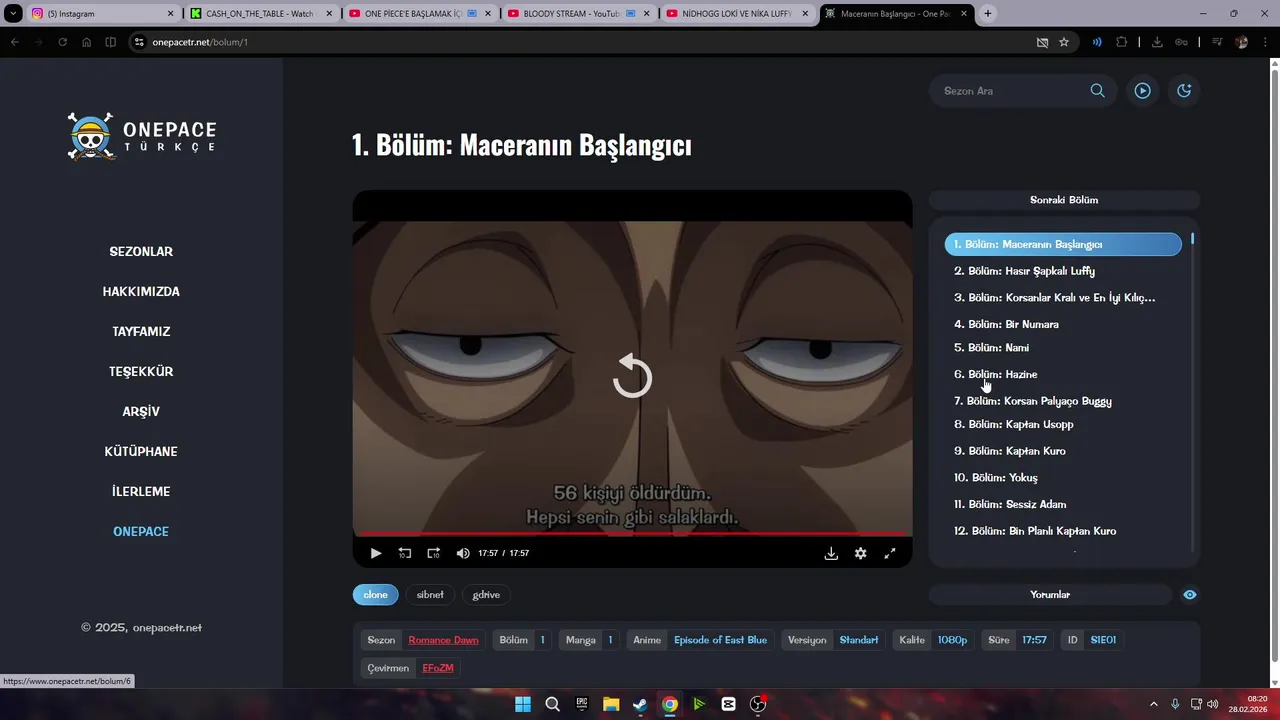Click the EFoZM translator link

coord(438,668)
